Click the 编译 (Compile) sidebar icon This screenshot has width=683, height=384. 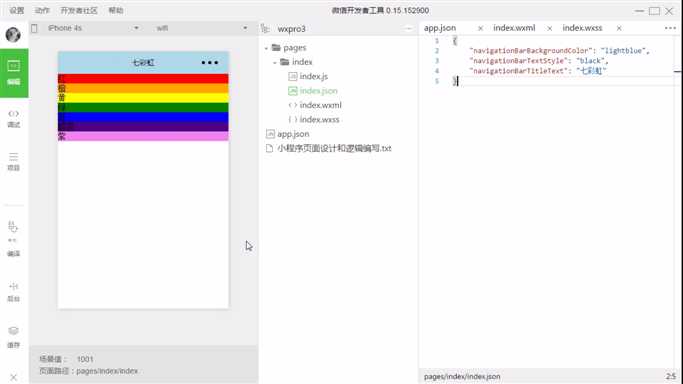point(14,239)
